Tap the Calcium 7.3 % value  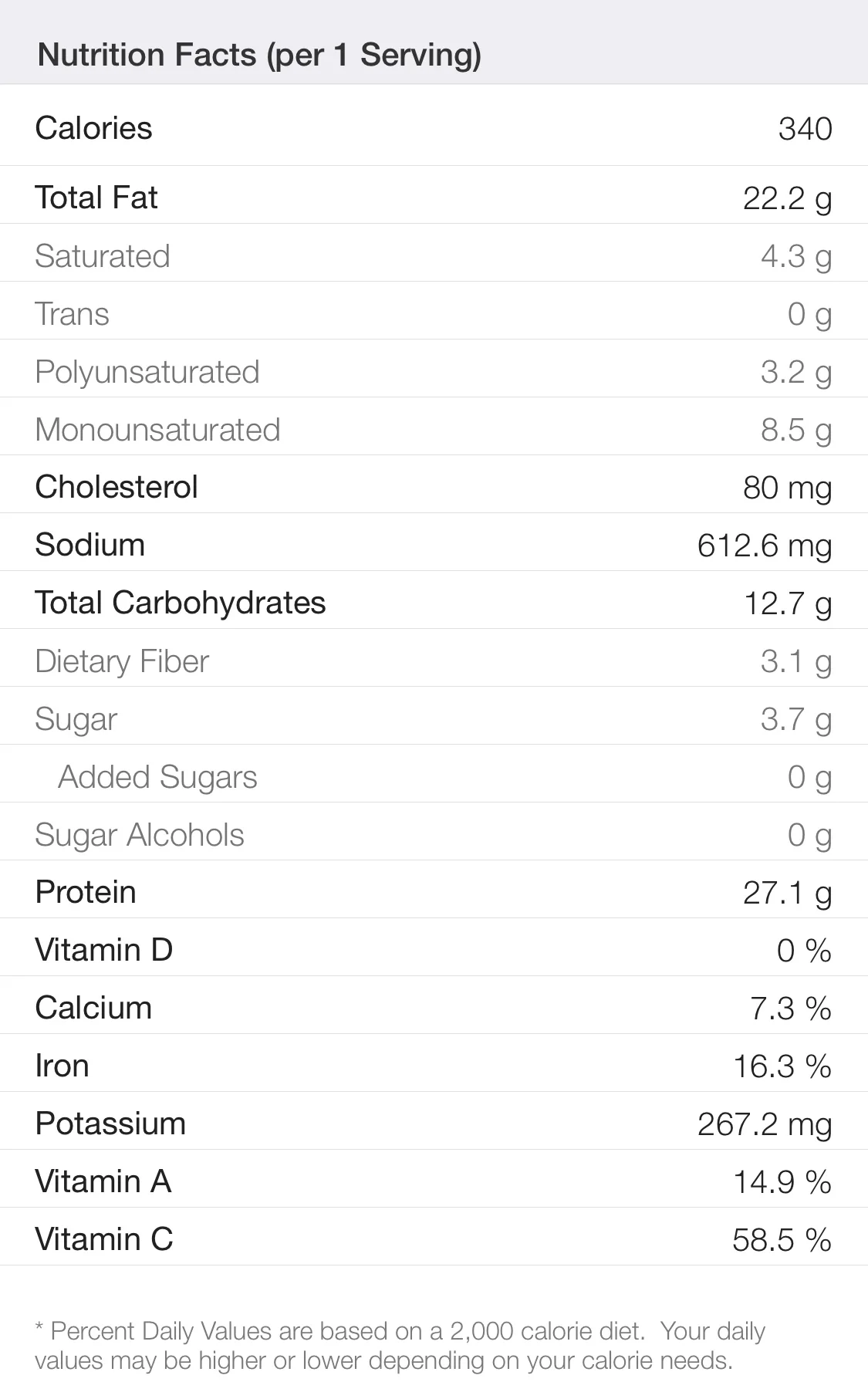click(x=791, y=1009)
